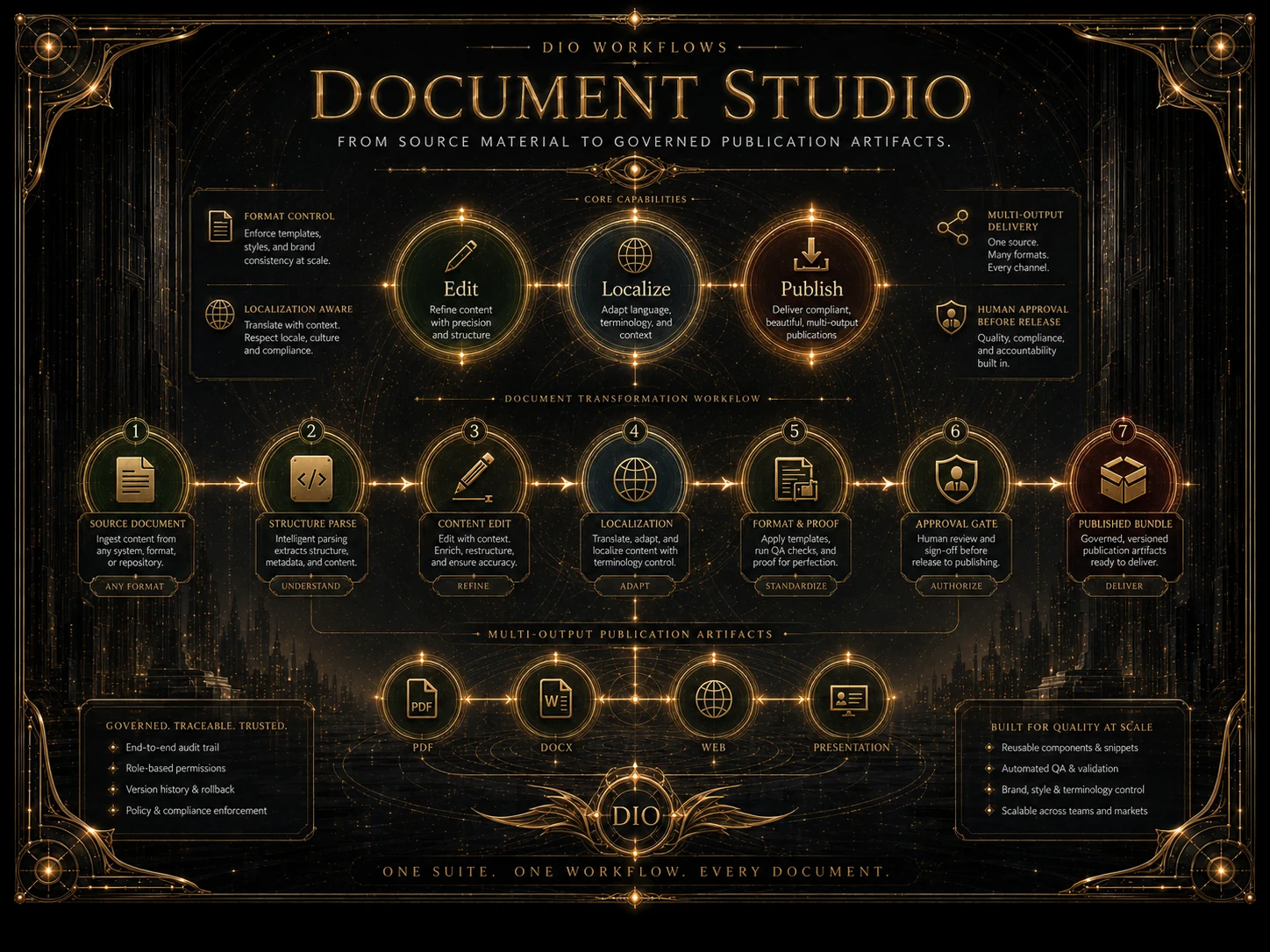Select the Published Bundle box icon
The image size is (1270, 952).
(x=1124, y=479)
